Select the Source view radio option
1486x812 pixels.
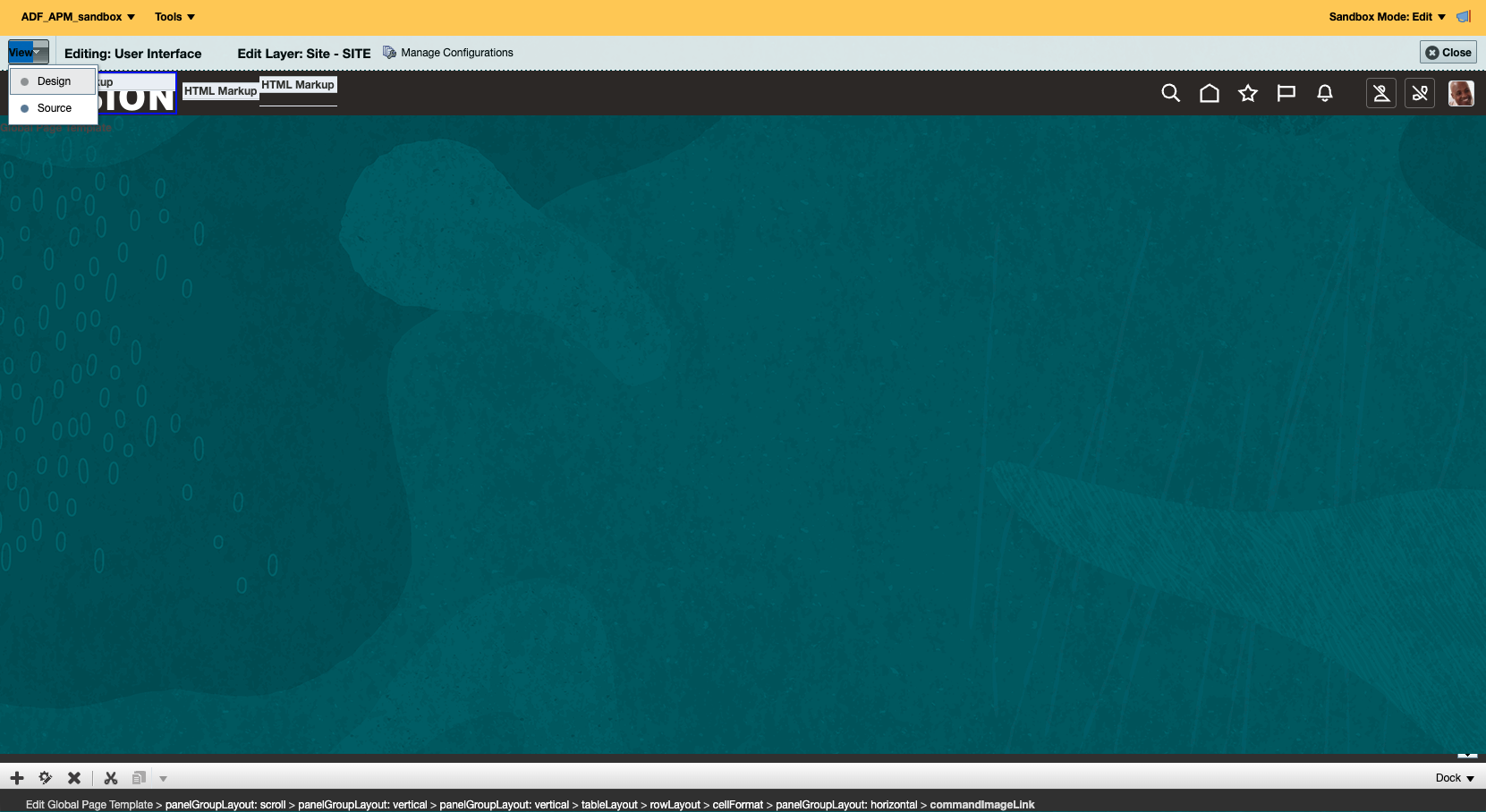(x=55, y=107)
